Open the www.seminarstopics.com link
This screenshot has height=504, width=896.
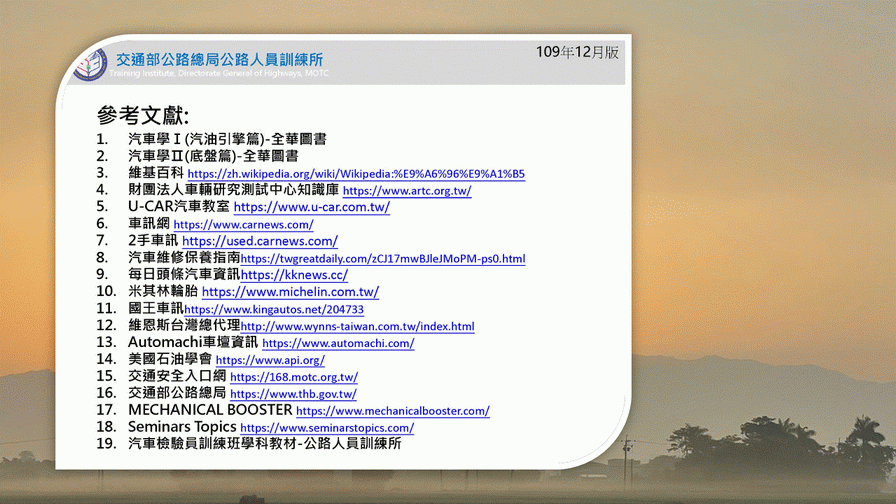pos(326,428)
